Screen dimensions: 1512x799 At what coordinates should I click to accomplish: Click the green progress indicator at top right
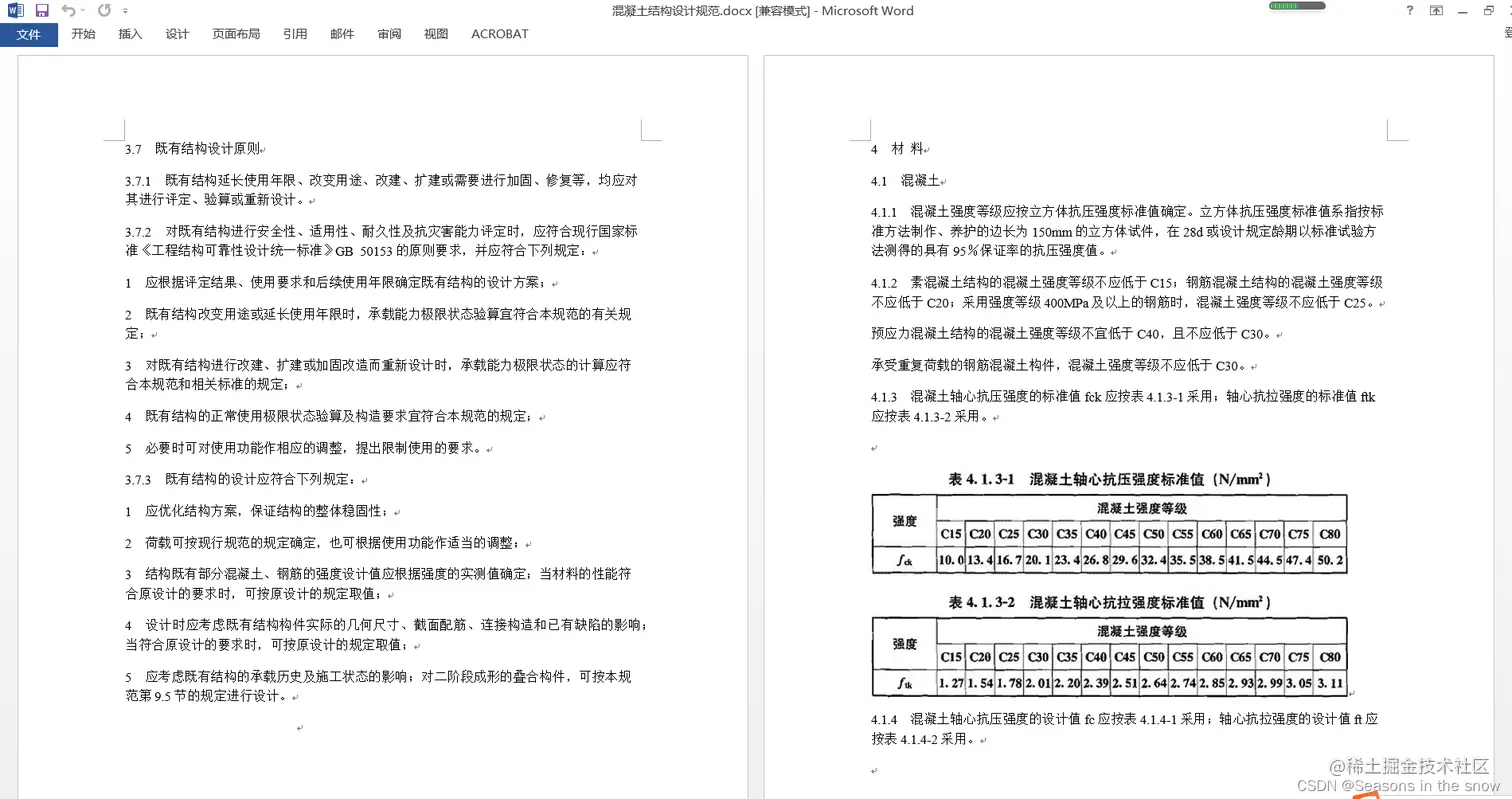tap(1296, 5)
